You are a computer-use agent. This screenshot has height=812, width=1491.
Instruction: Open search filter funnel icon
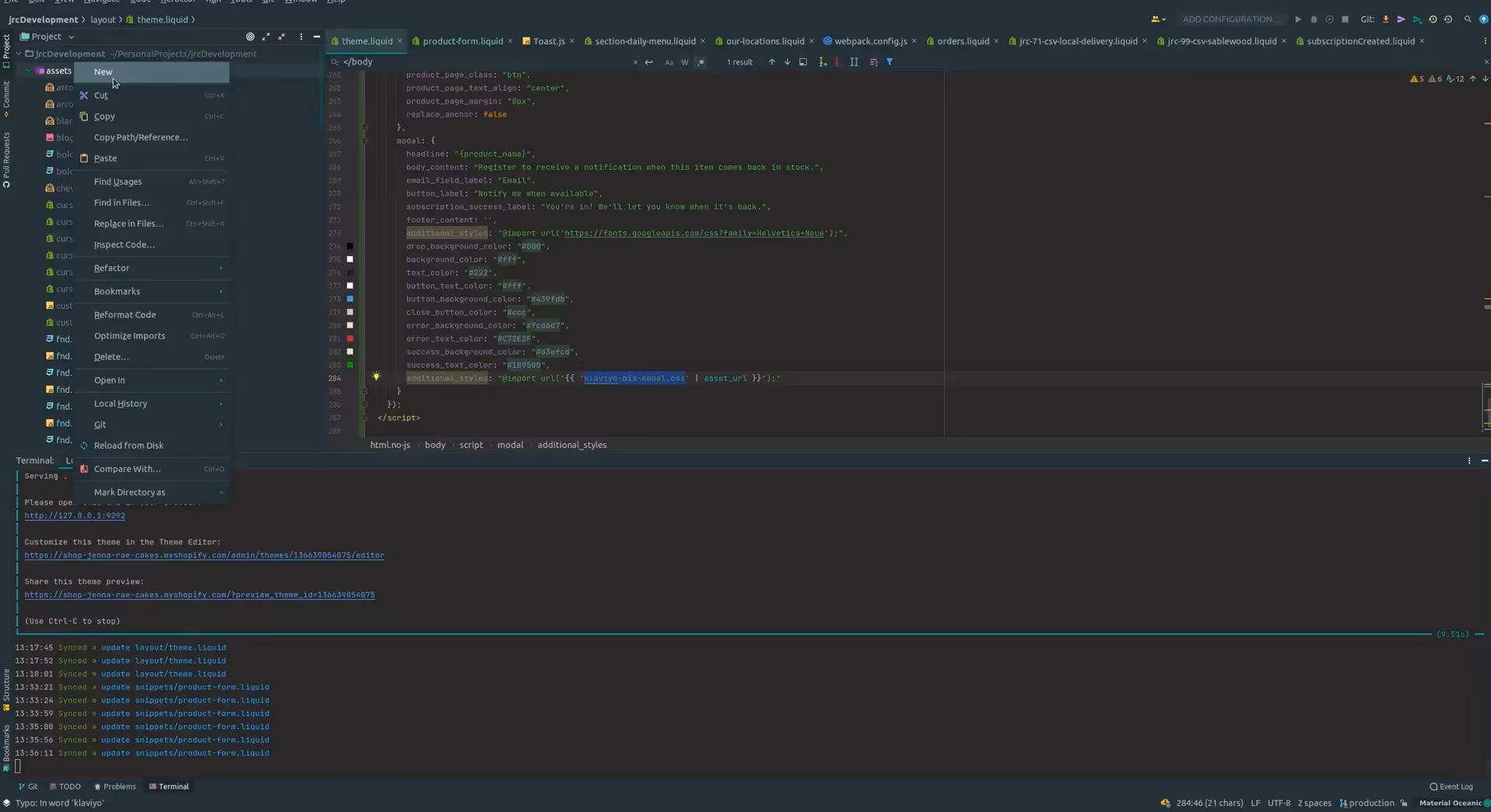coord(890,62)
